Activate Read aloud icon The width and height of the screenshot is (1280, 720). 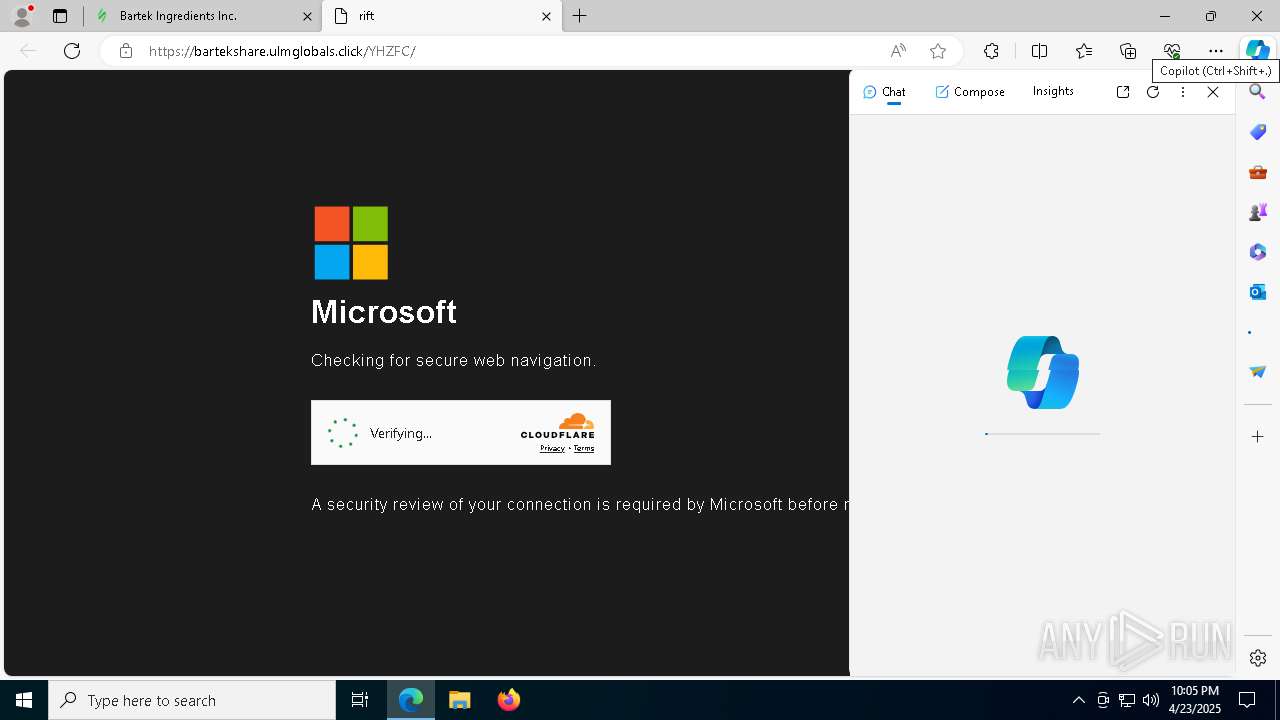tap(898, 51)
